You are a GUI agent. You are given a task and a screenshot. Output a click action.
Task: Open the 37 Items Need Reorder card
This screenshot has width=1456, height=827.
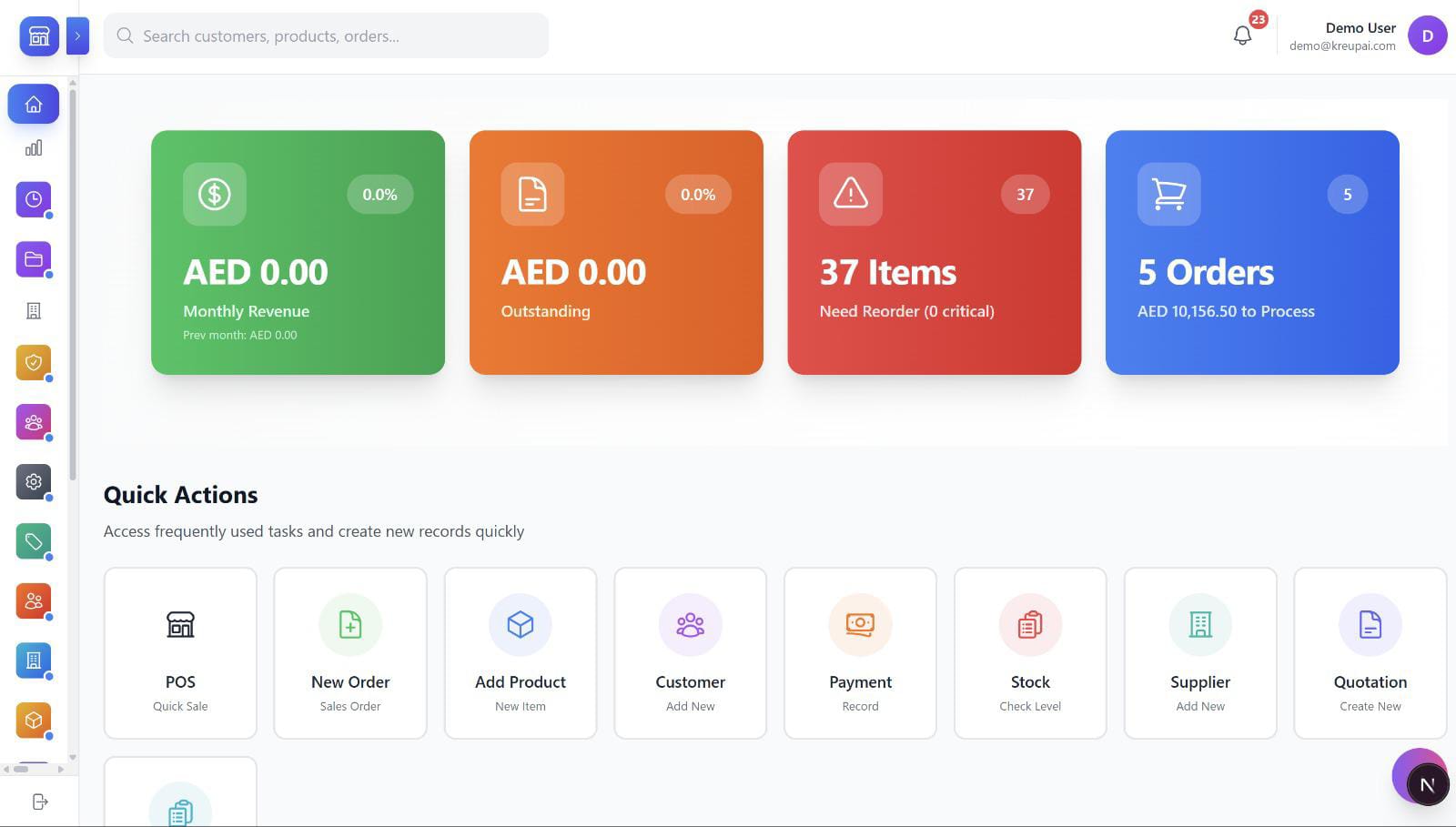coord(934,252)
